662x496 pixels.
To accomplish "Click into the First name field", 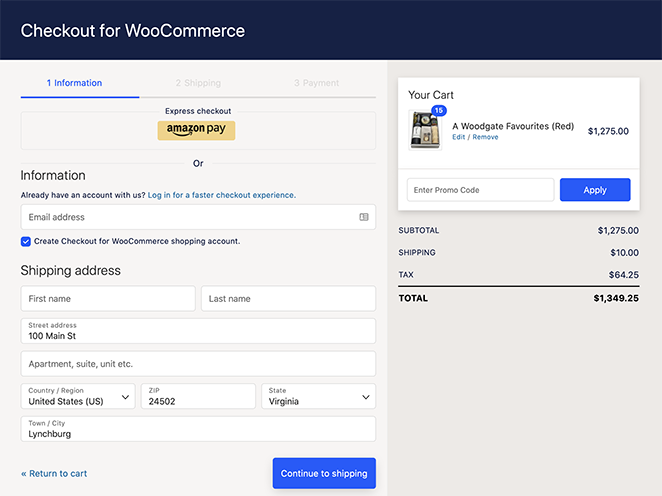I will 108,298.
